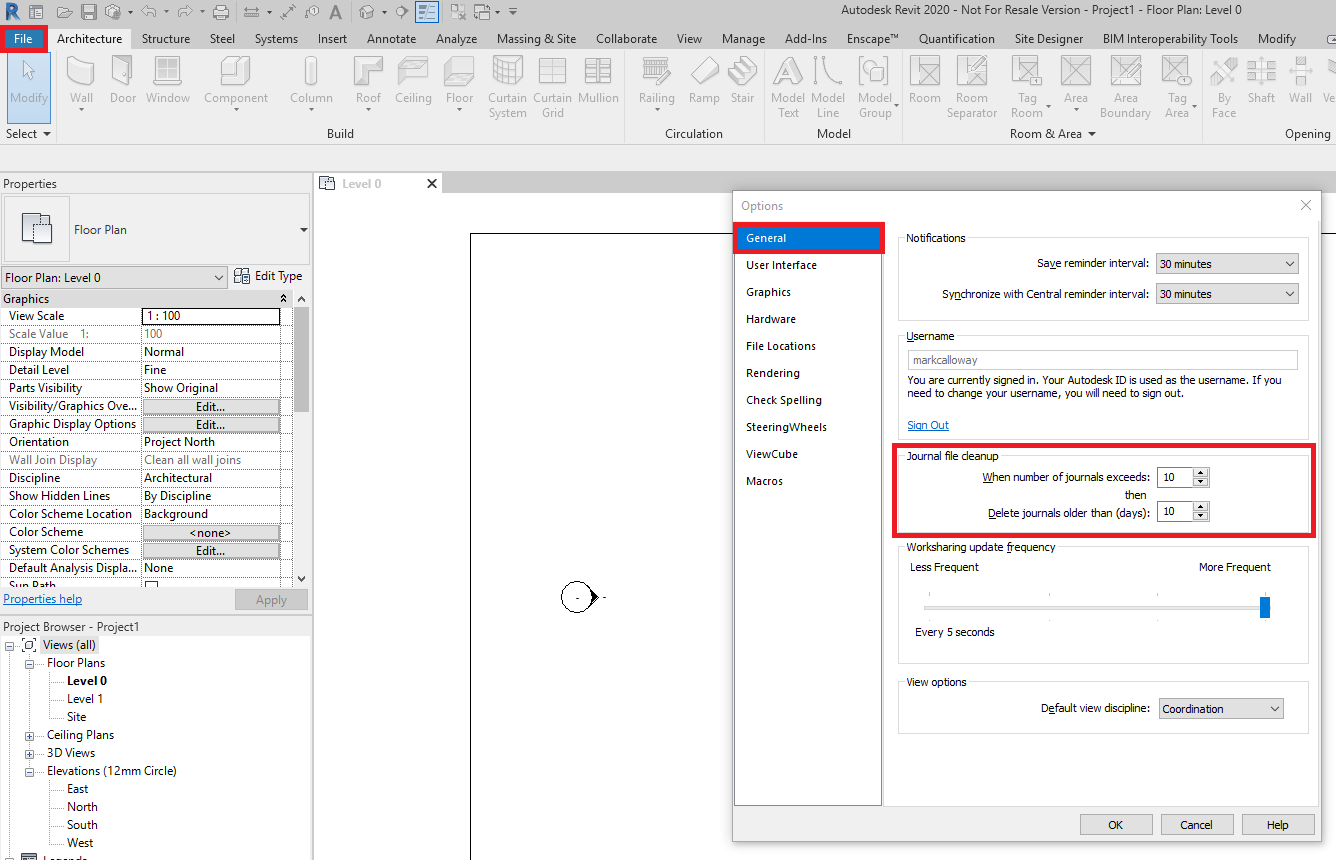Open the Save reminder interval dropdown

(1227, 264)
